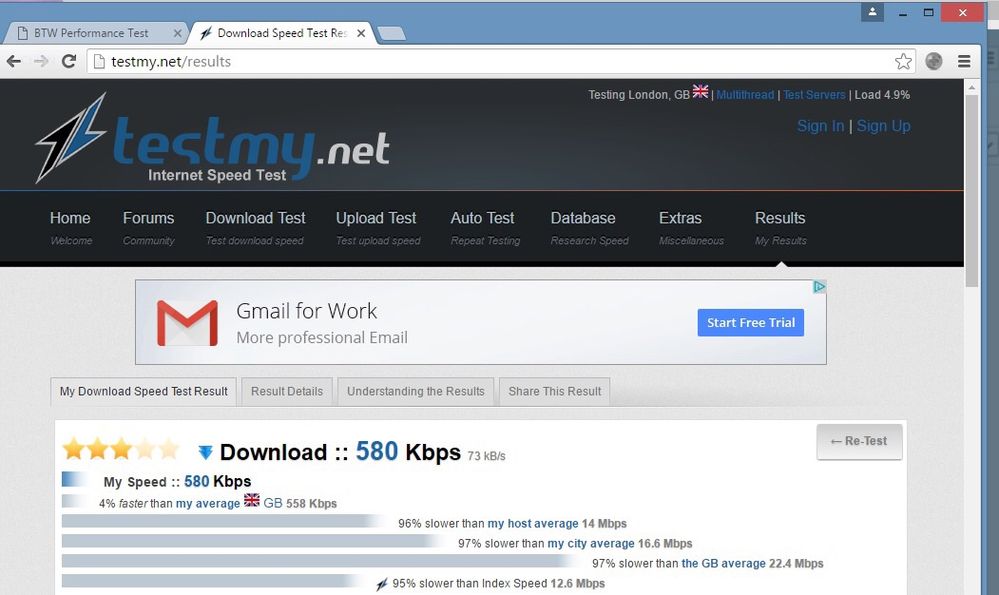Close the Download Speed Test Results tab
The width and height of the screenshot is (999, 595).
(361, 33)
